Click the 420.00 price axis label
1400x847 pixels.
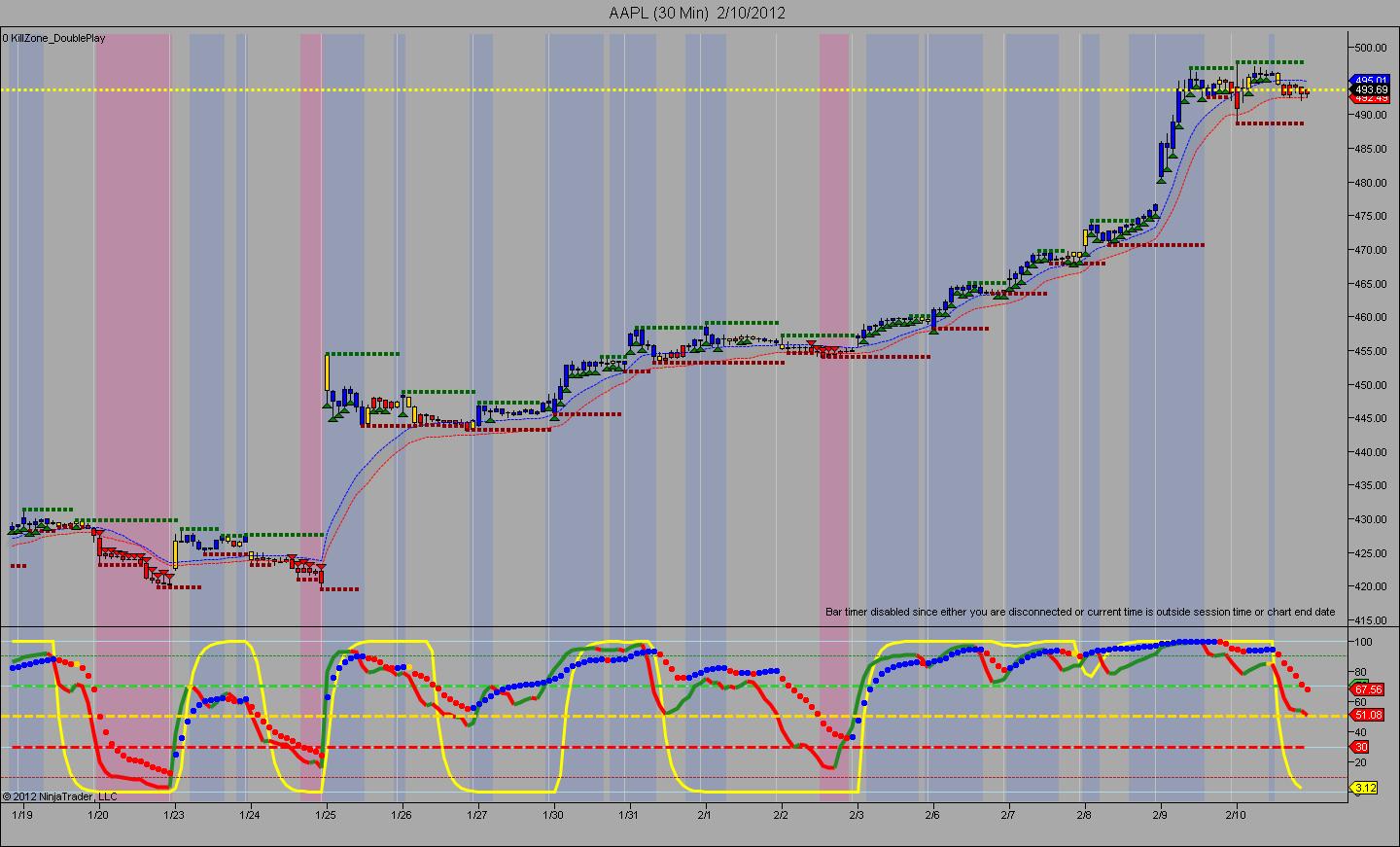[x=1369, y=586]
